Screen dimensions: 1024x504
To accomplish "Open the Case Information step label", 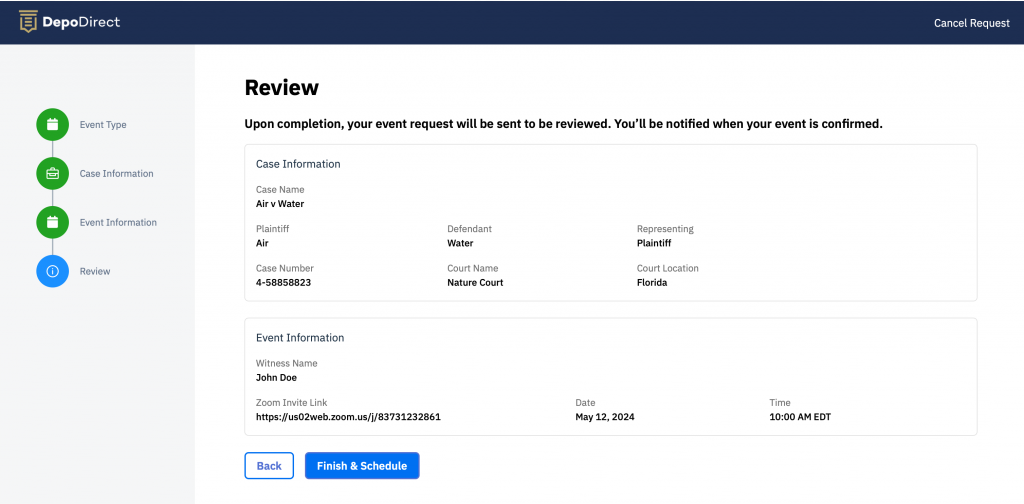I will tap(116, 174).
